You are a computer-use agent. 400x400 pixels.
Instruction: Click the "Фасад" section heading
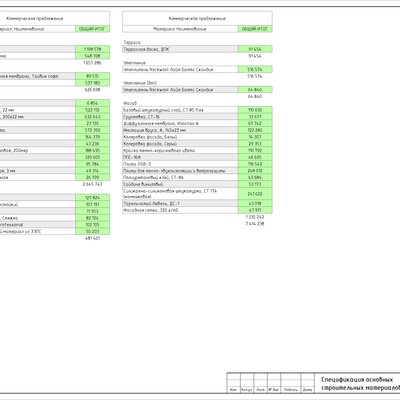pyautogui.click(x=130, y=103)
